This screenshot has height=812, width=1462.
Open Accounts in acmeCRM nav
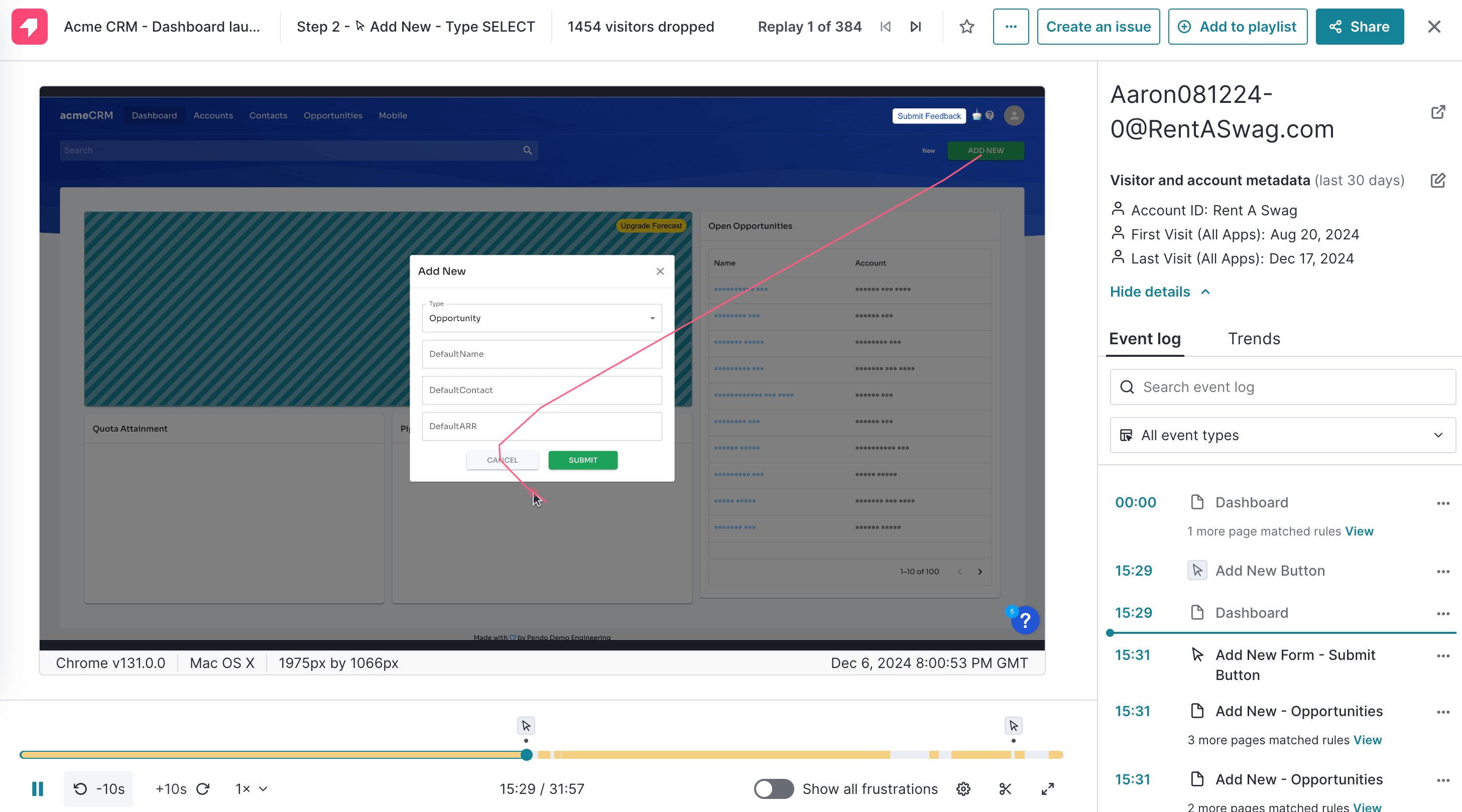click(213, 116)
